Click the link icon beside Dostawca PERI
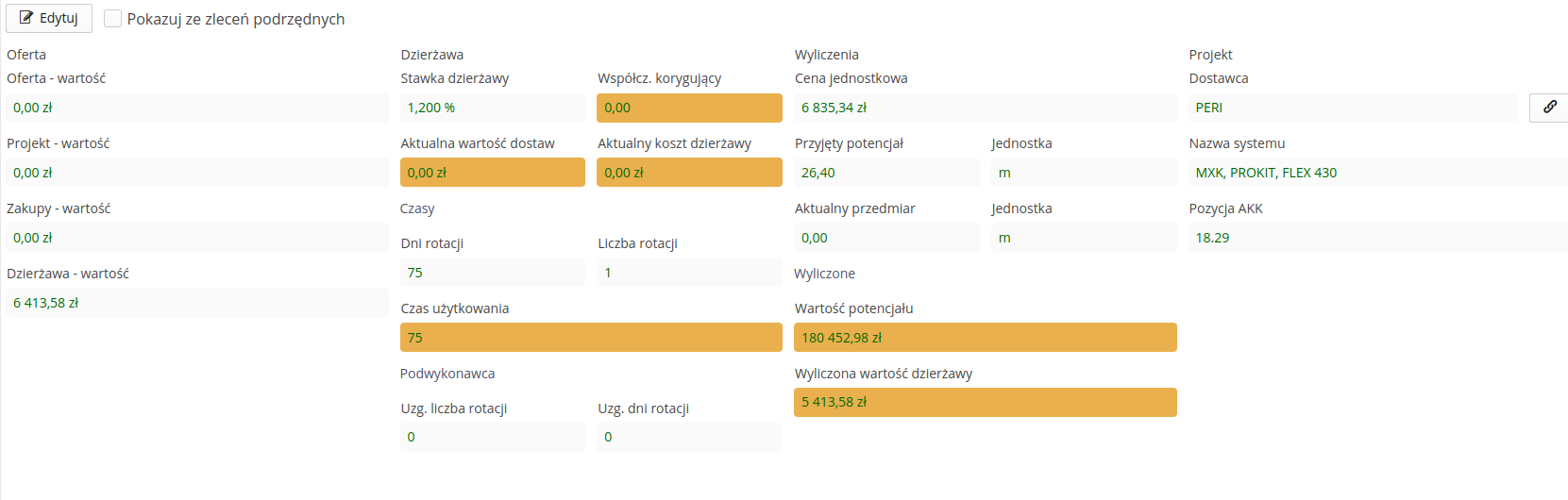1568x500 pixels. pyautogui.click(x=1549, y=108)
